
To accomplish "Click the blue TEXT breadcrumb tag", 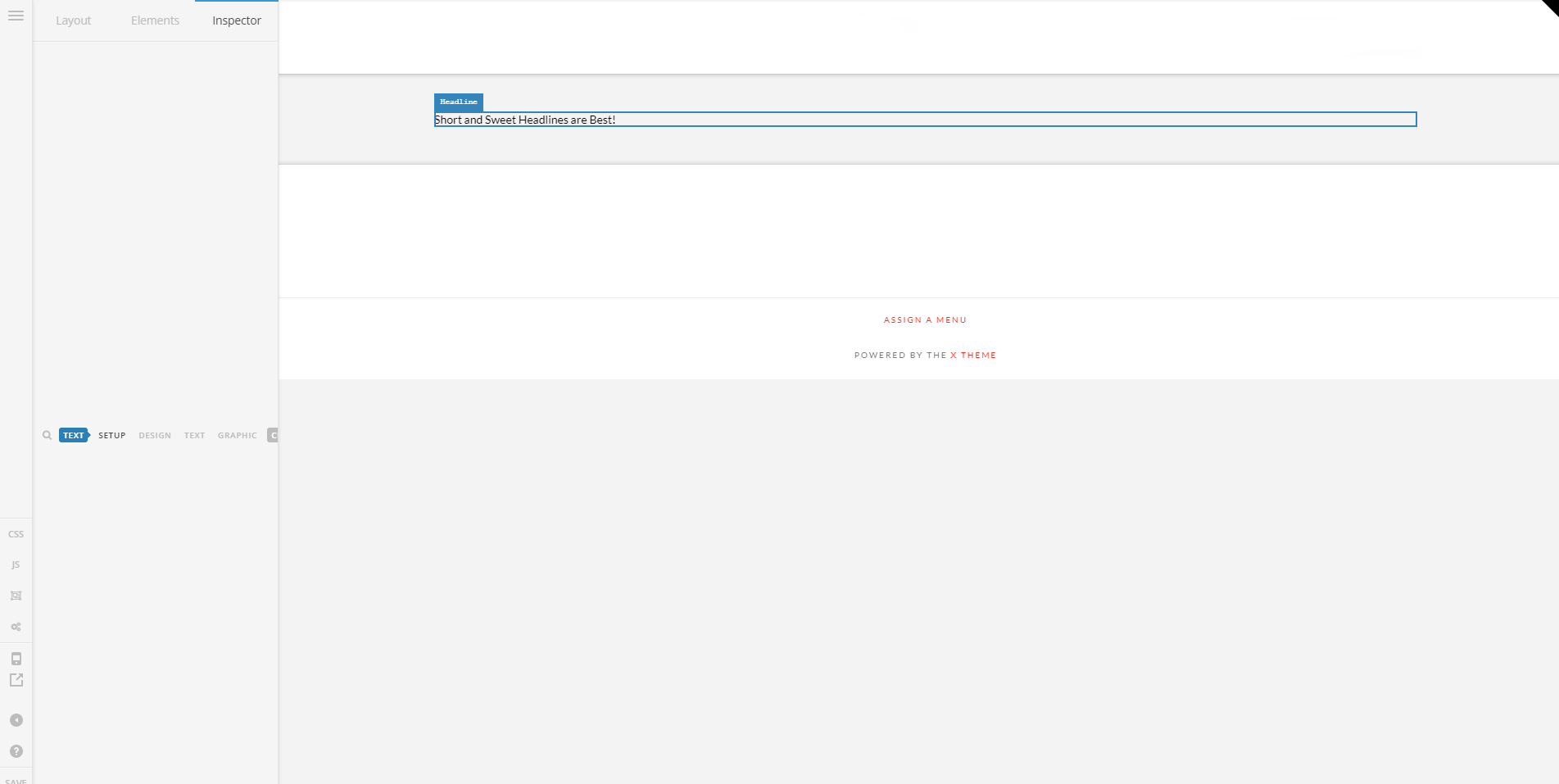I will pyautogui.click(x=74, y=436).
